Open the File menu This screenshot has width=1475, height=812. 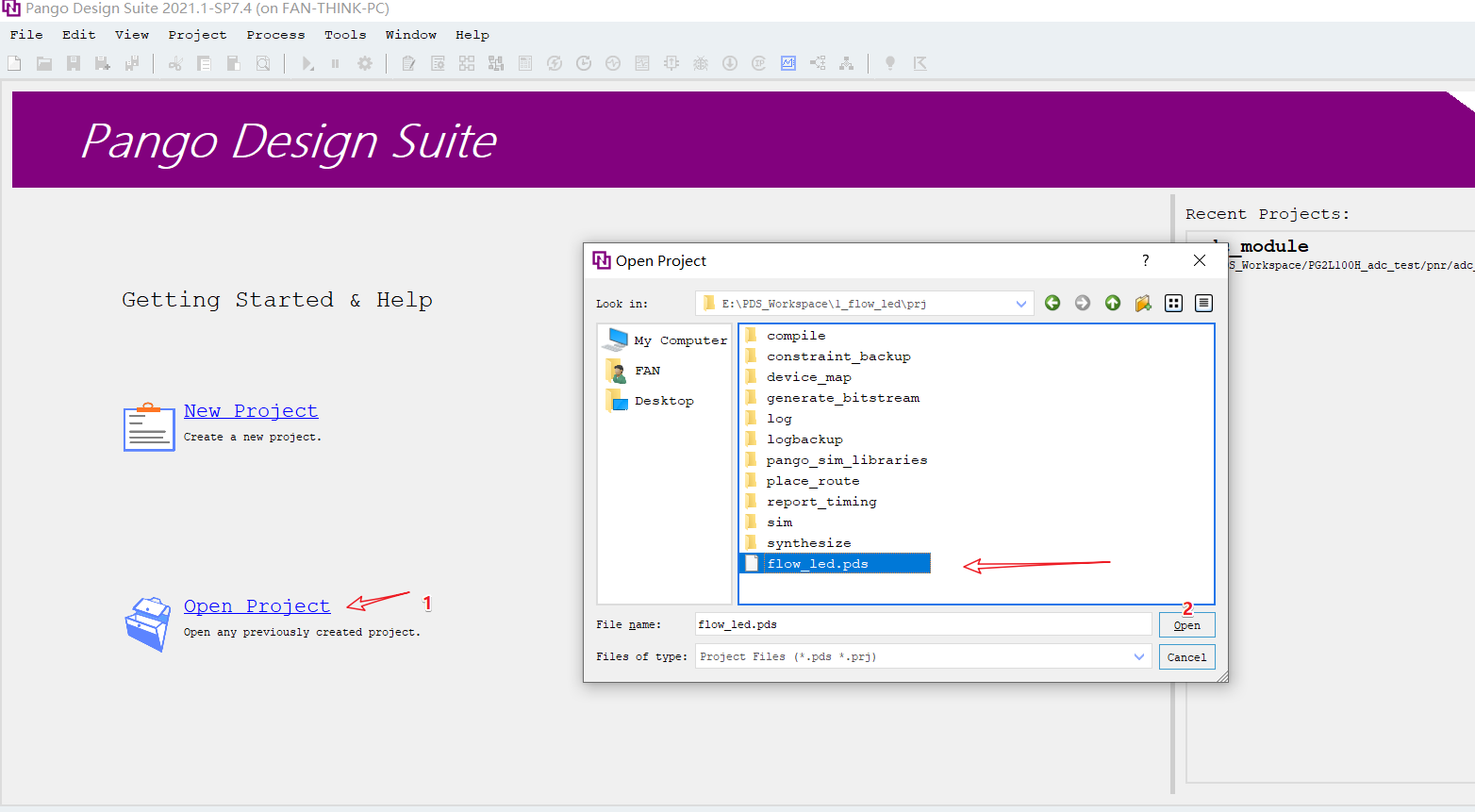coord(26,35)
